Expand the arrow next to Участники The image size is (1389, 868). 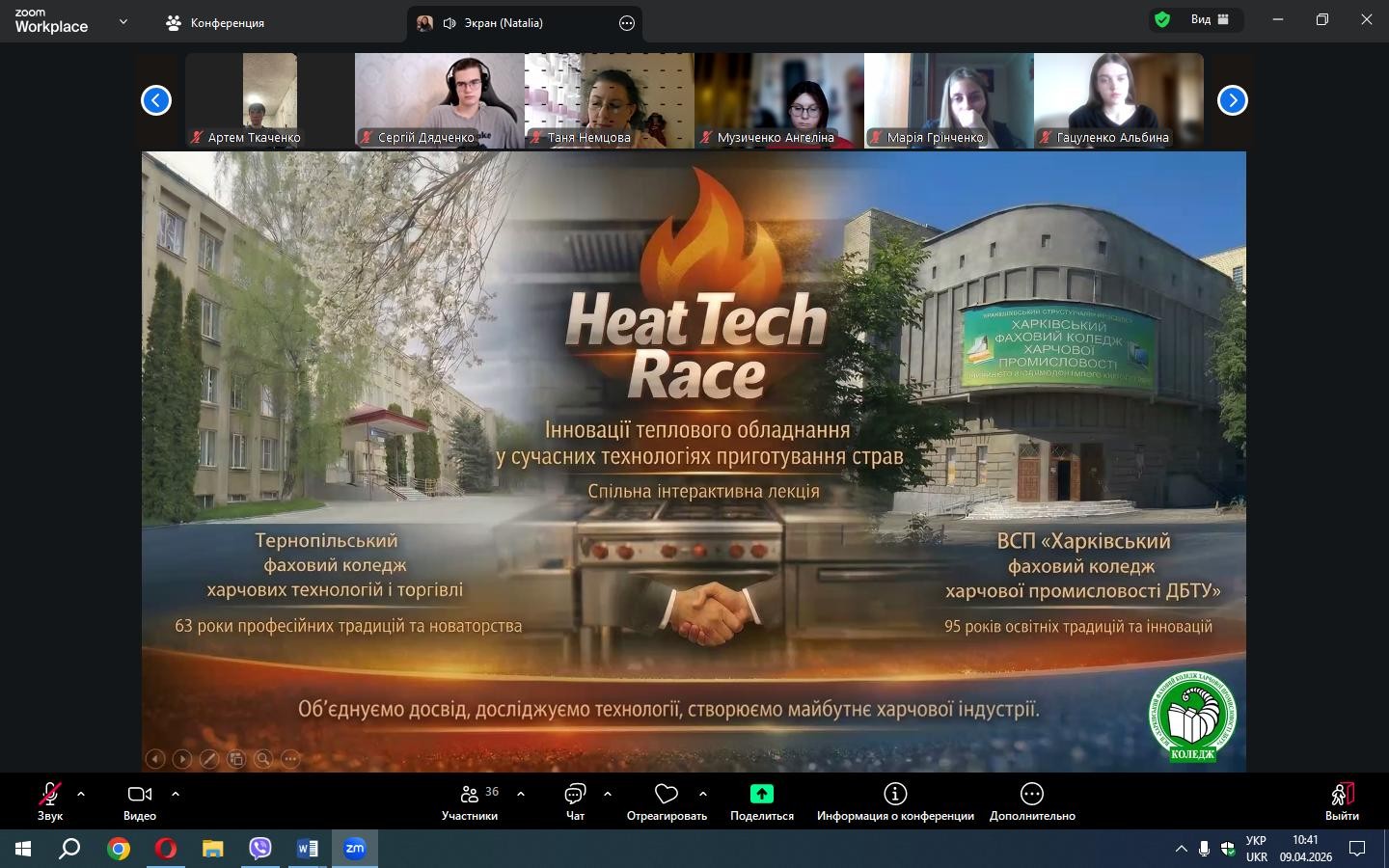click(521, 794)
